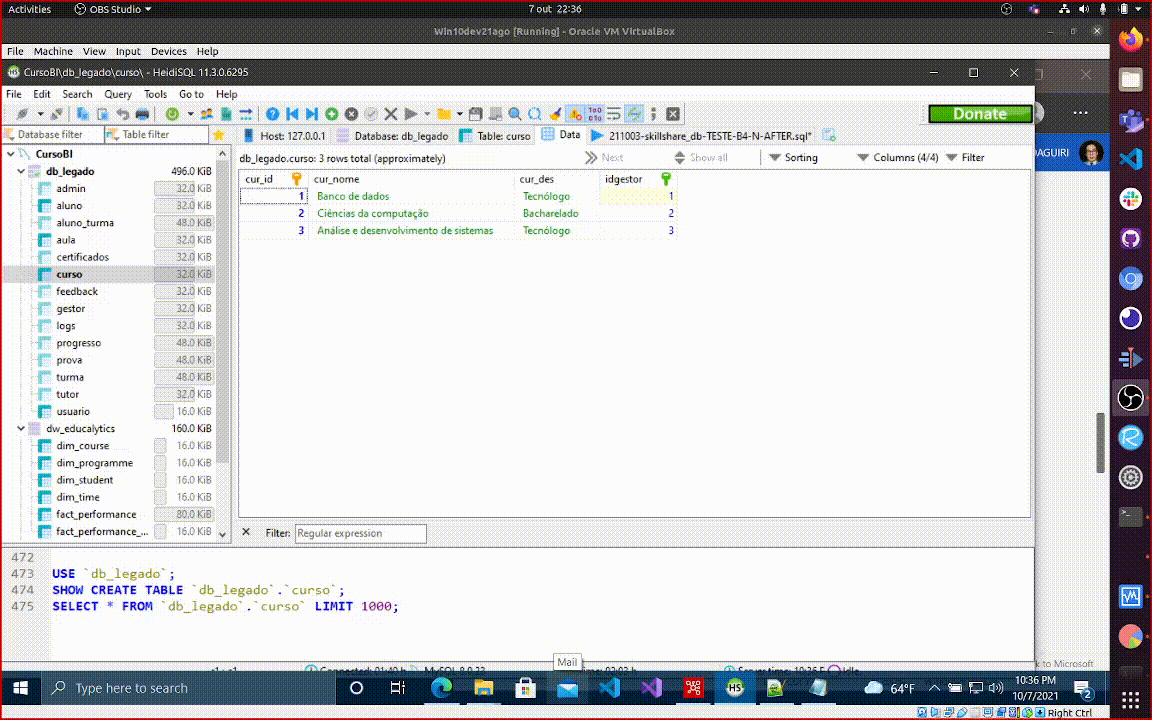The height and width of the screenshot is (720, 1152).
Task: Open Microsoft Edge from Windows taskbar
Action: point(441,688)
